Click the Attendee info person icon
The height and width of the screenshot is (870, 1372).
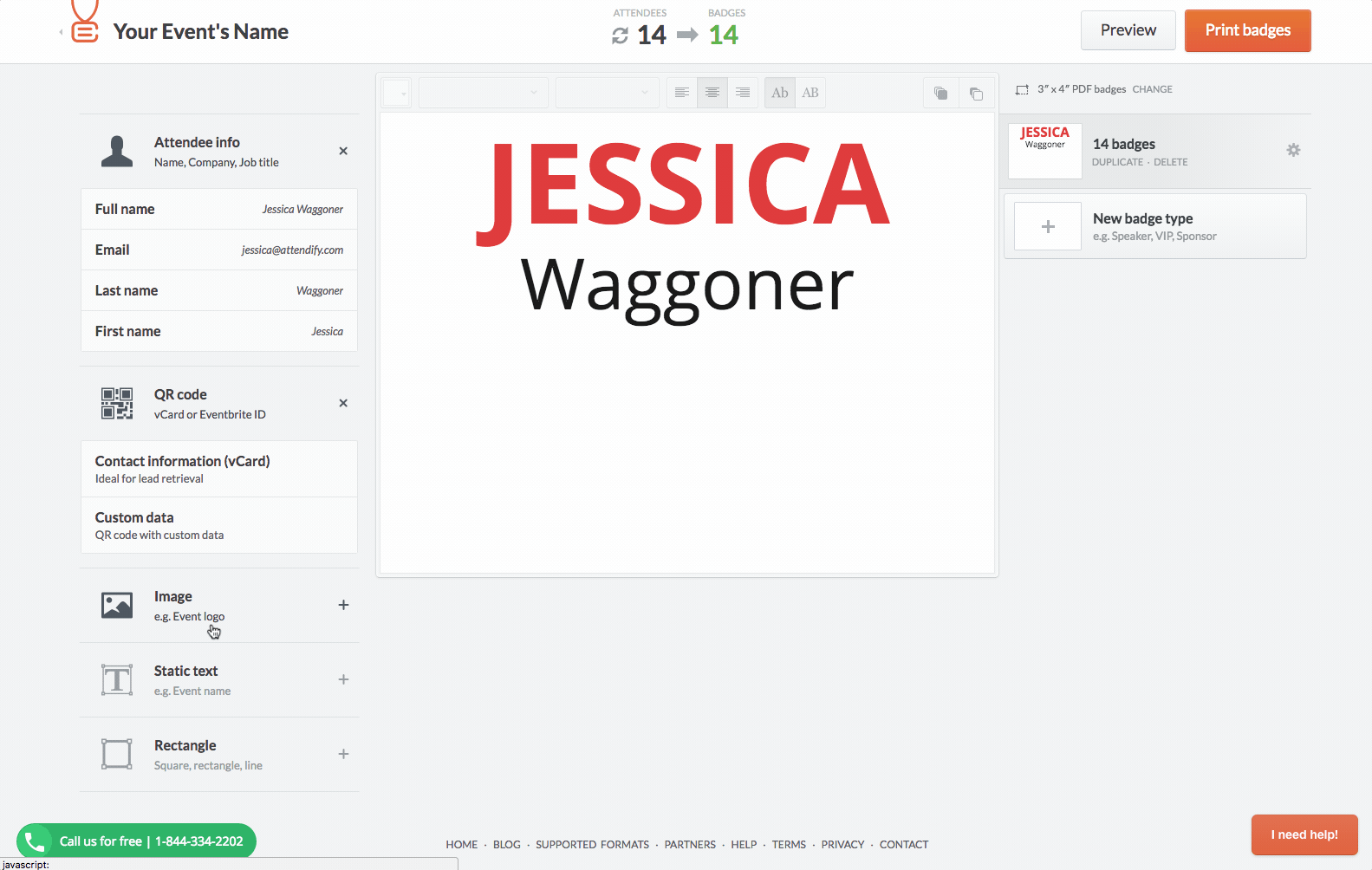pos(117,151)
